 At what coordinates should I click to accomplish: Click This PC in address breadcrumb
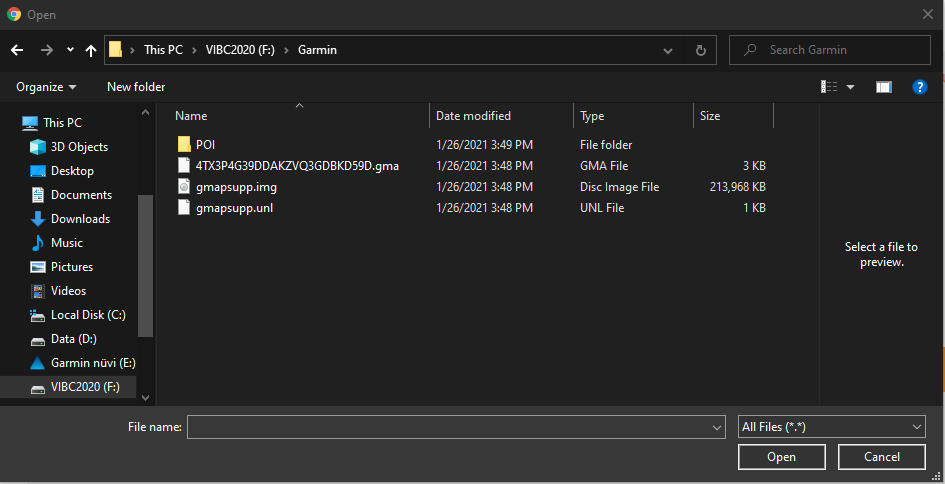(x=163, y=50)
